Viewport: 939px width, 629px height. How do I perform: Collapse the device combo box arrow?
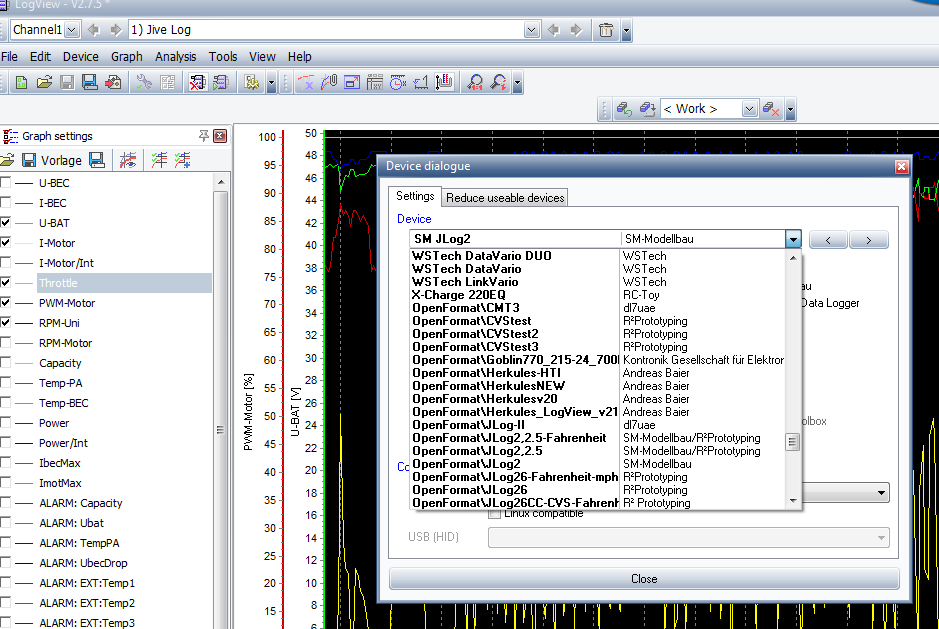coord(793,239)
